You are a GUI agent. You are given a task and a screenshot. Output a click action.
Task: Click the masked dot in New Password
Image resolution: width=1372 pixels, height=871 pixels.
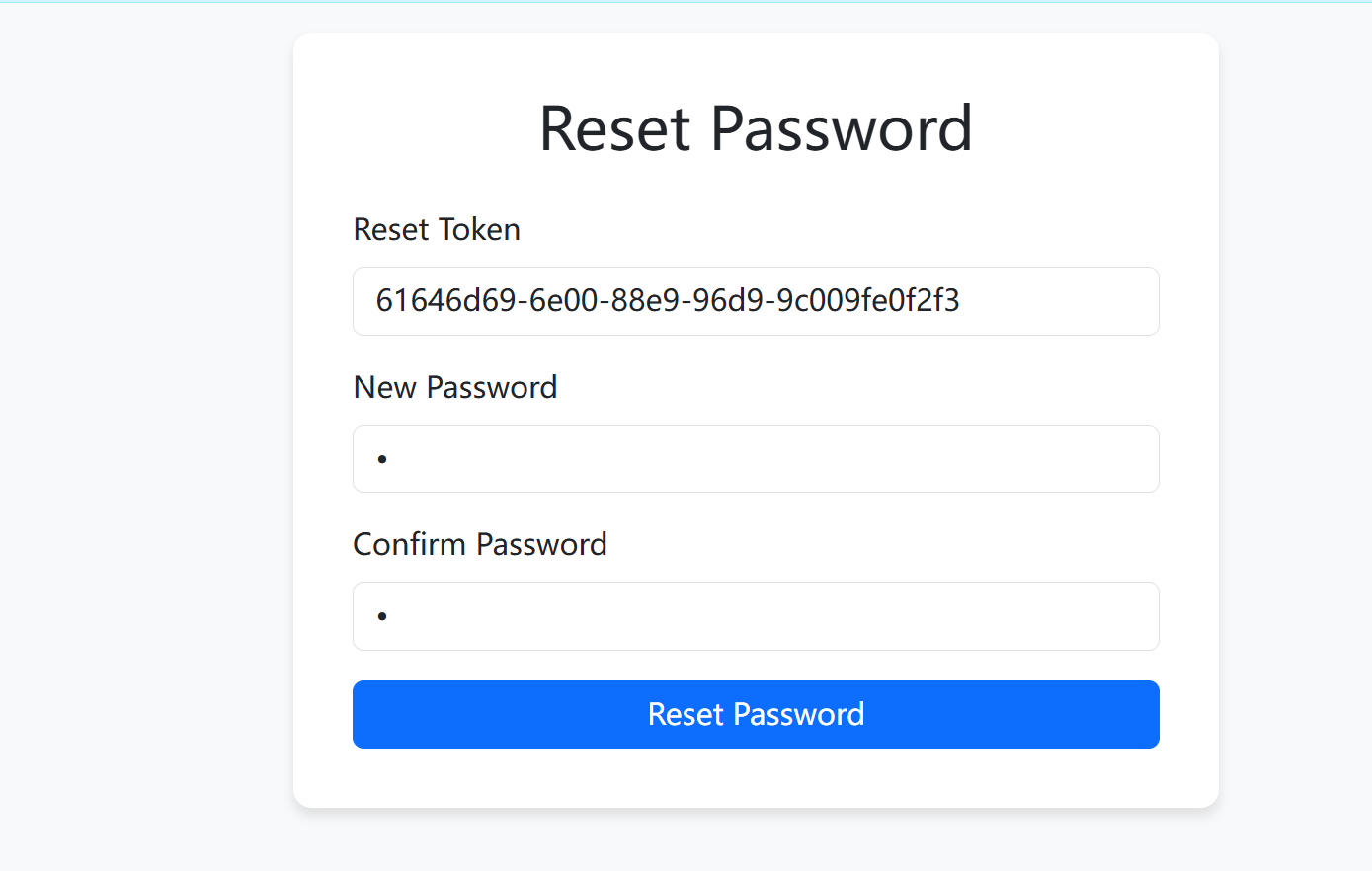(x=382, y=459)
